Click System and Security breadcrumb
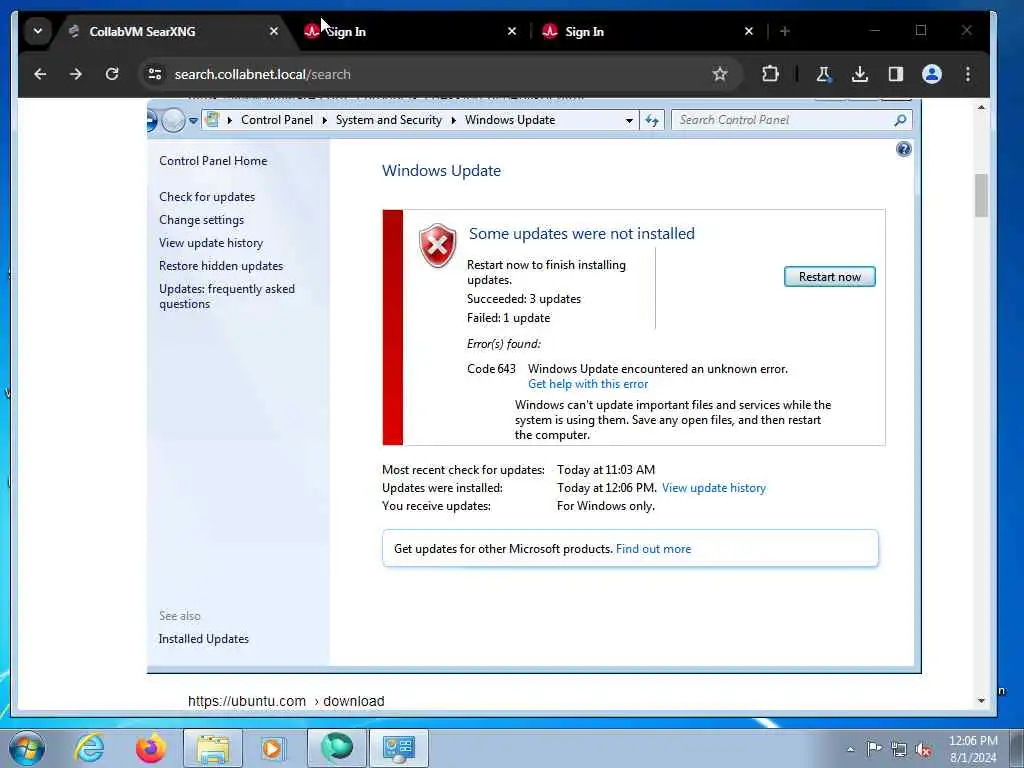The width and height of the screenshot is (1024, 768). click(389, 120)
